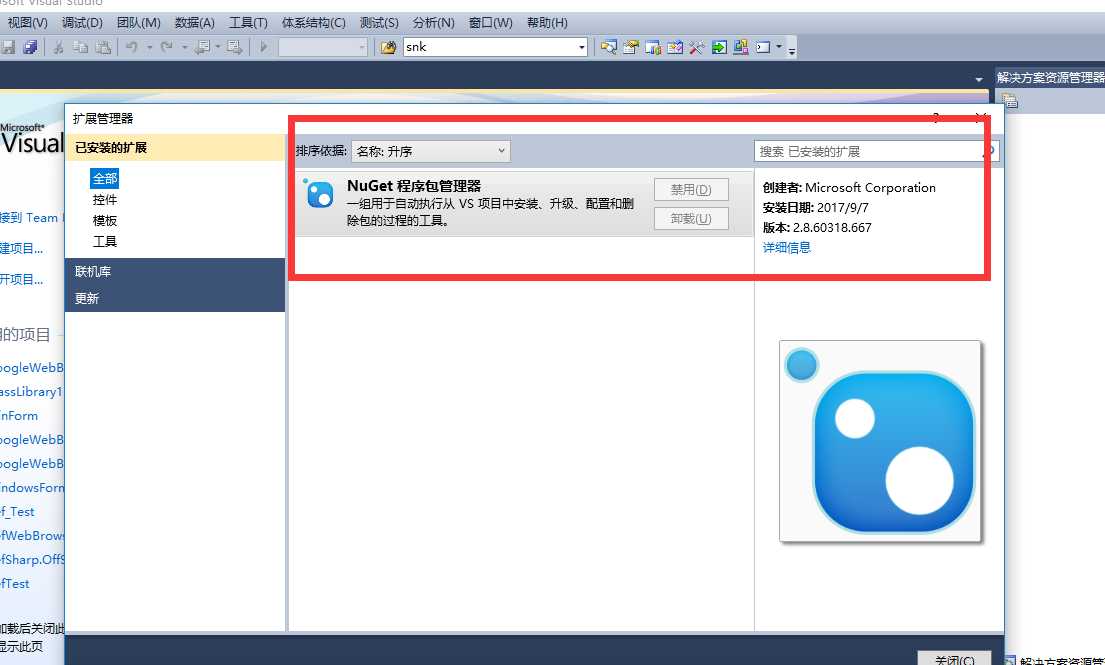The width and height of the screenshot is (1105, 665).
Task: Open the 分析(N) menu
Action: (433, 23)
